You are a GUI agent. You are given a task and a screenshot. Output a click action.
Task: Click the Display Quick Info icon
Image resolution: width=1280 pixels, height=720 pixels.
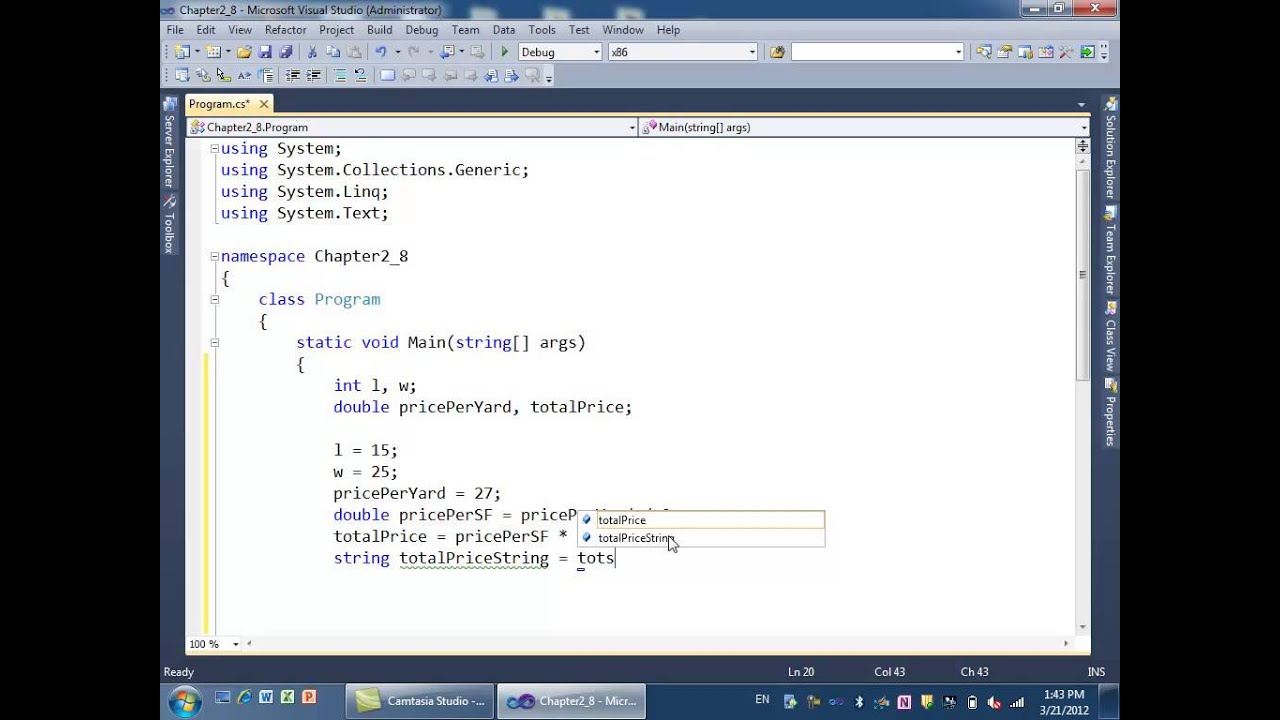[224, 75]
